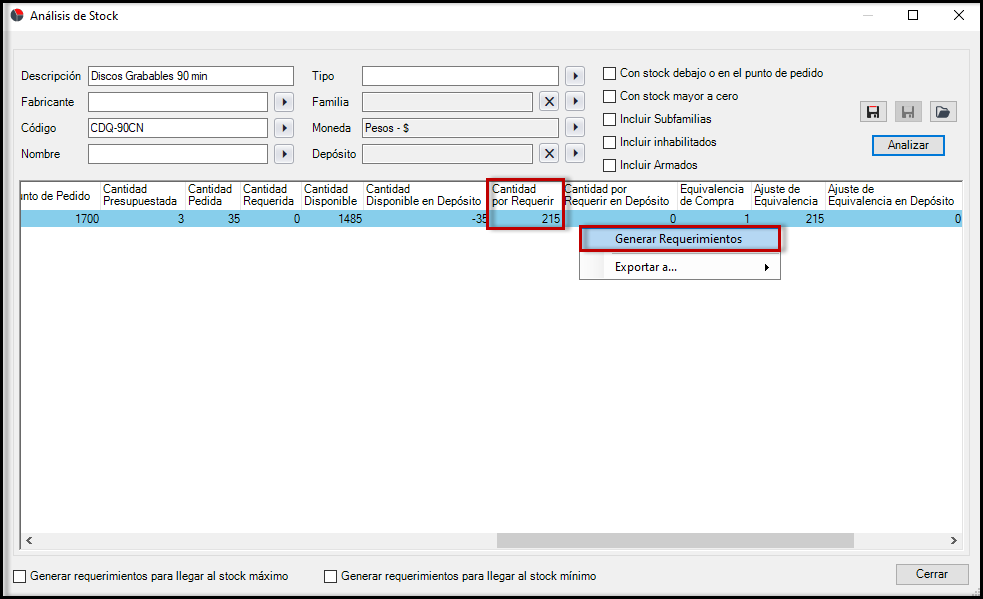Click Cantidad Requerida column header
The height and width of the screenshot is (599, 983).
[x=271, y=195]
